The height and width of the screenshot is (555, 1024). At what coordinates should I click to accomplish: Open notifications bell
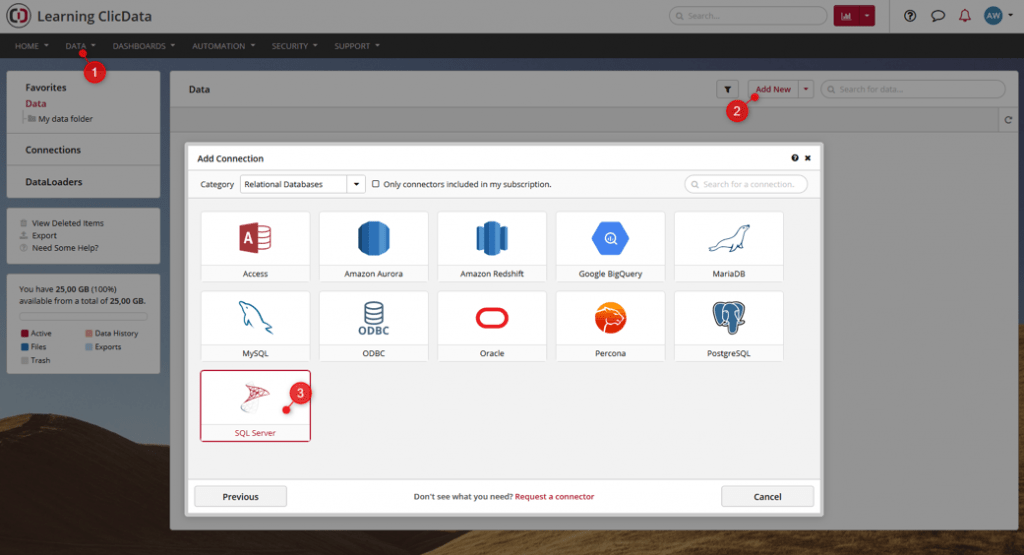pyautogui.click(x=965, y=16)
